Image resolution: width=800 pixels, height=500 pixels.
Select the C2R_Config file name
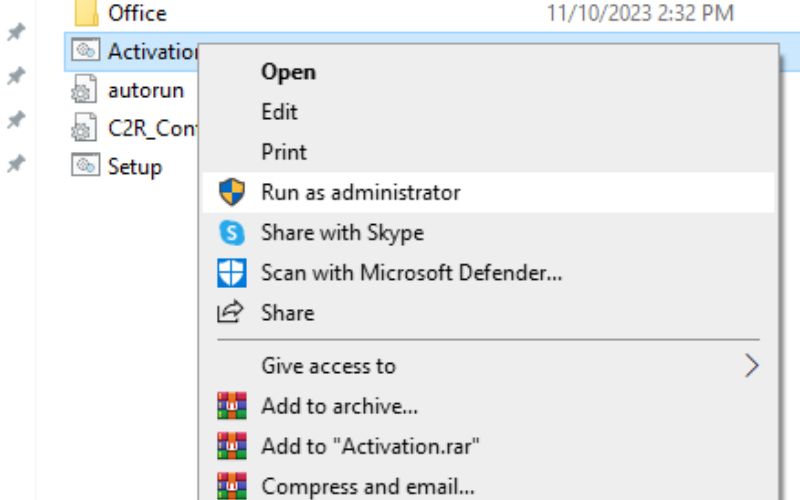coord(153,129)
